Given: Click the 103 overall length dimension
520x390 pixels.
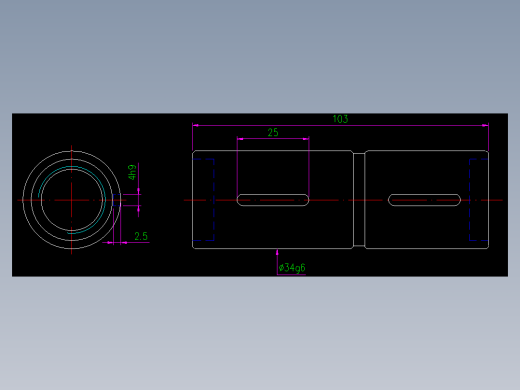Looking at the screenshot, I should 340,119.
